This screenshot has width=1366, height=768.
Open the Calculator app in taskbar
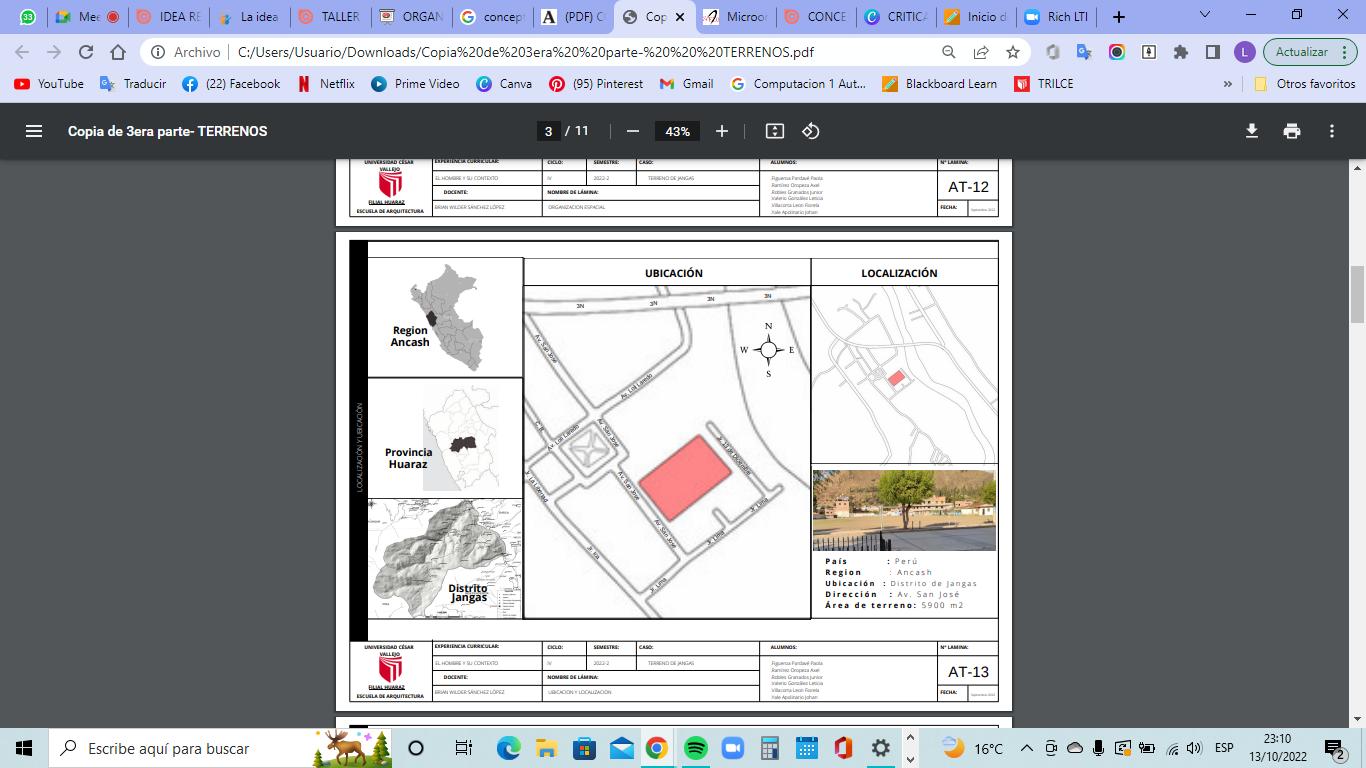click(770, 748)
